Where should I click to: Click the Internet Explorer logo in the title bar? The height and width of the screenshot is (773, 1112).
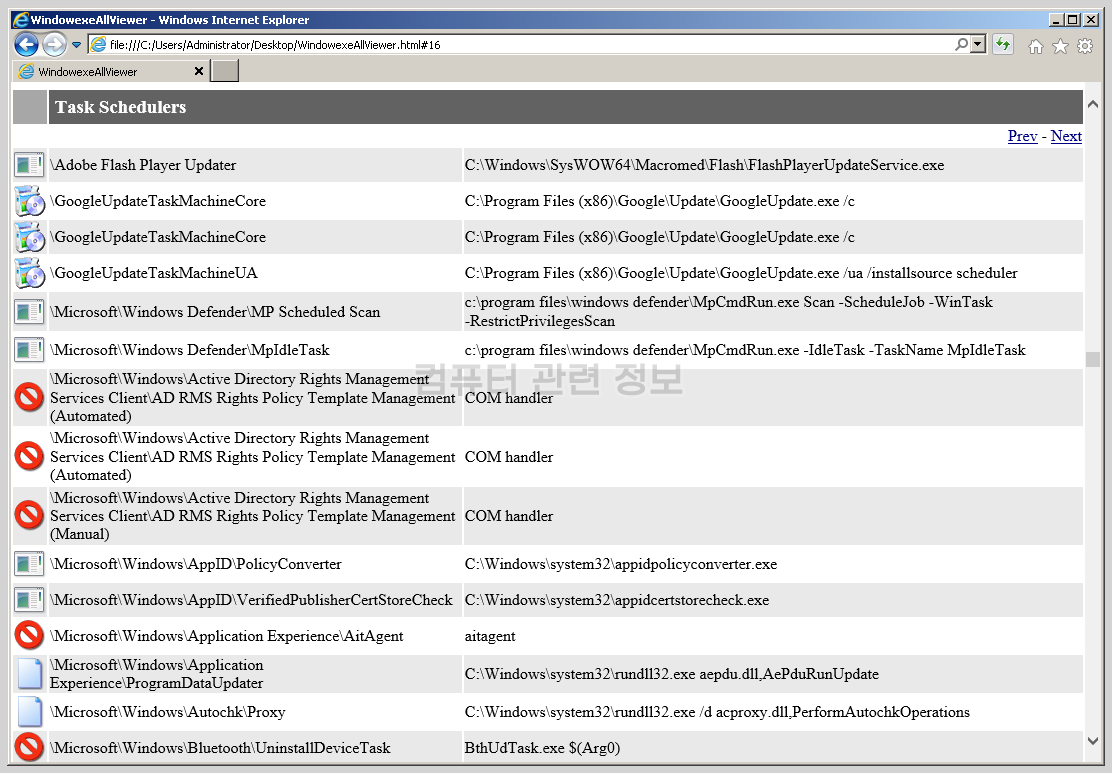[x=21, y=20]
